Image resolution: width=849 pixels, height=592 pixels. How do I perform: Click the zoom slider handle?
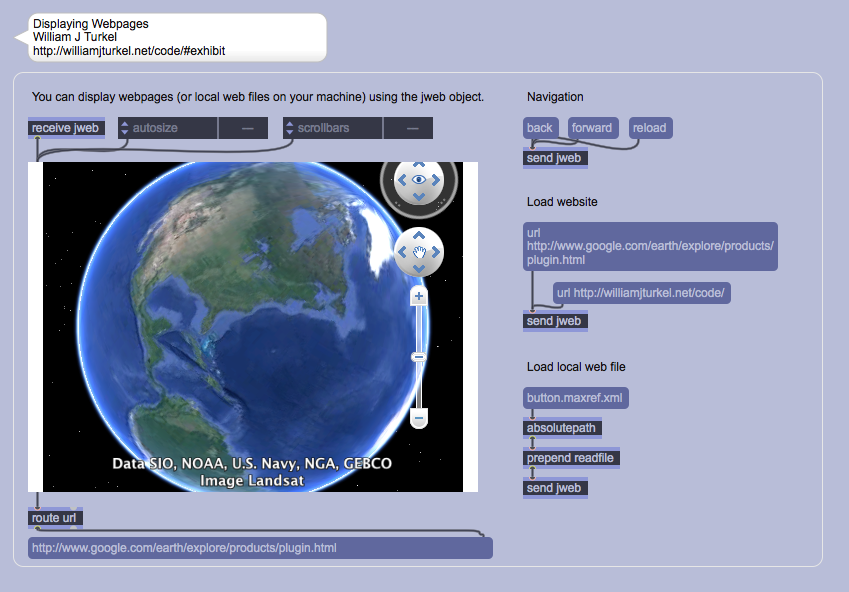pos(419,357)
